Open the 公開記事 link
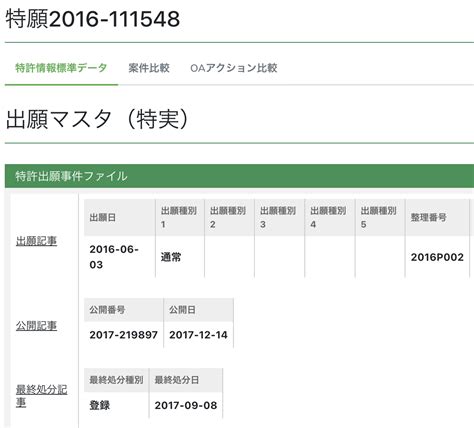This screenshot has height=428, width=474. tap(36, 326)
